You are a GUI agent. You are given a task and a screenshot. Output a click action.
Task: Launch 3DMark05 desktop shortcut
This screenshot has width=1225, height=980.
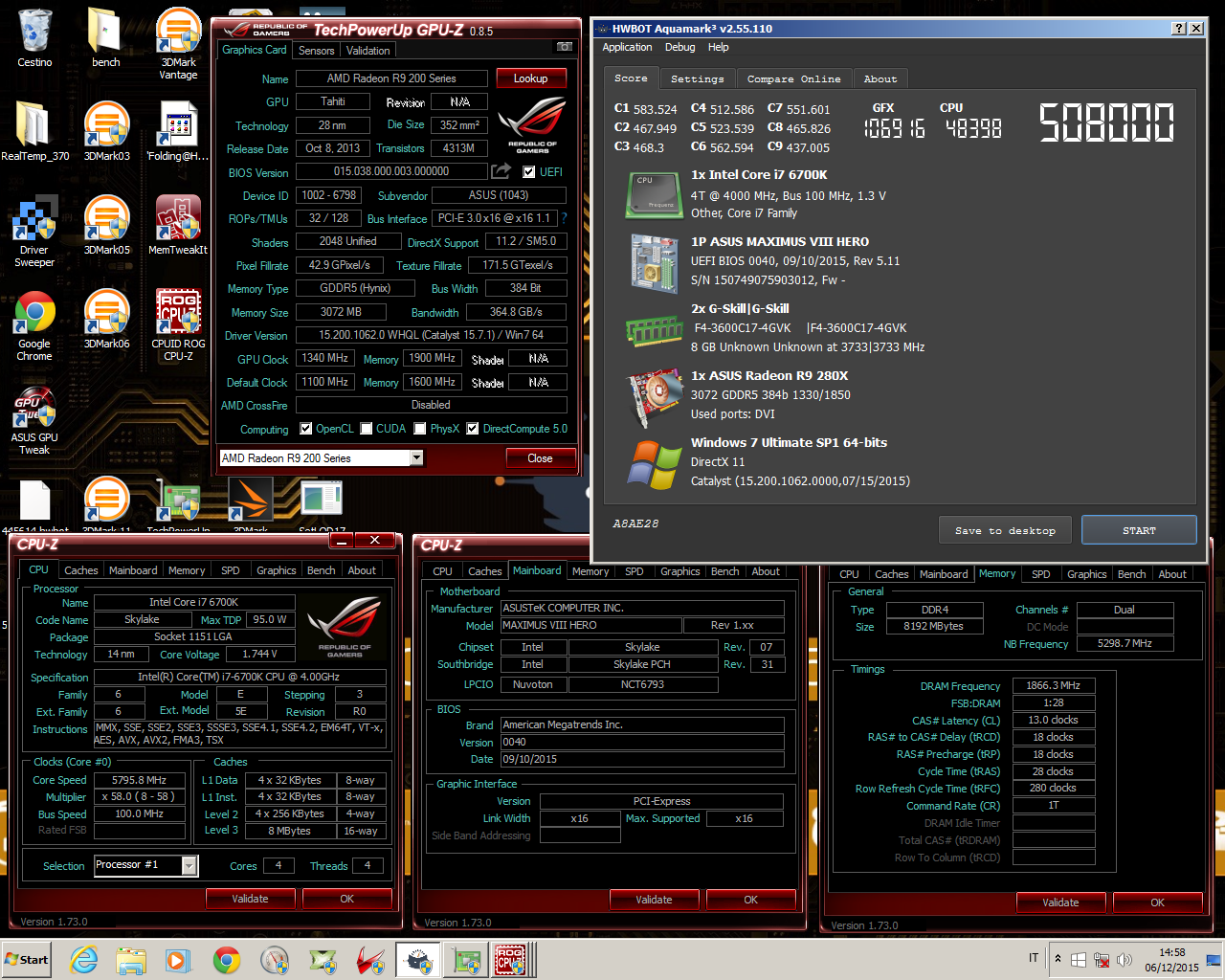(106, 225)
